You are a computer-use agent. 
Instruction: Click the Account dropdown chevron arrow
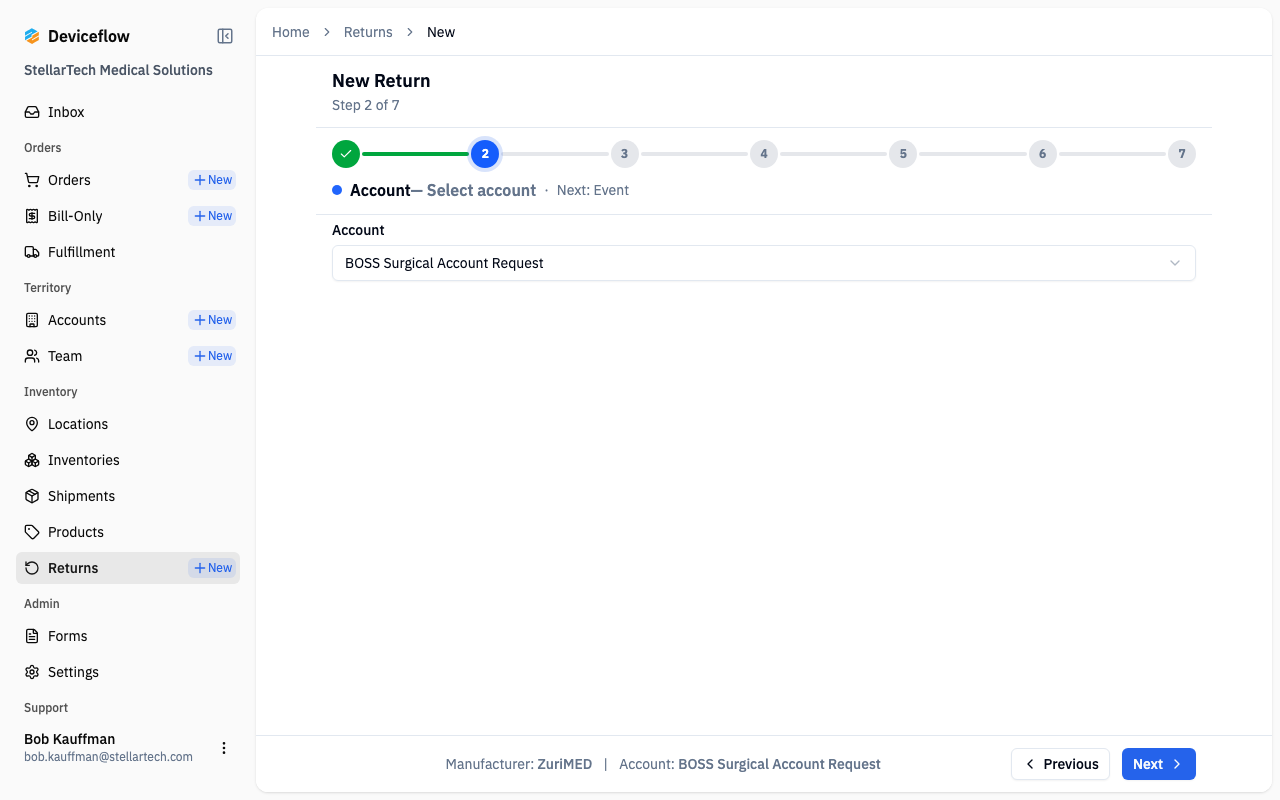[x=1175, y=263]
